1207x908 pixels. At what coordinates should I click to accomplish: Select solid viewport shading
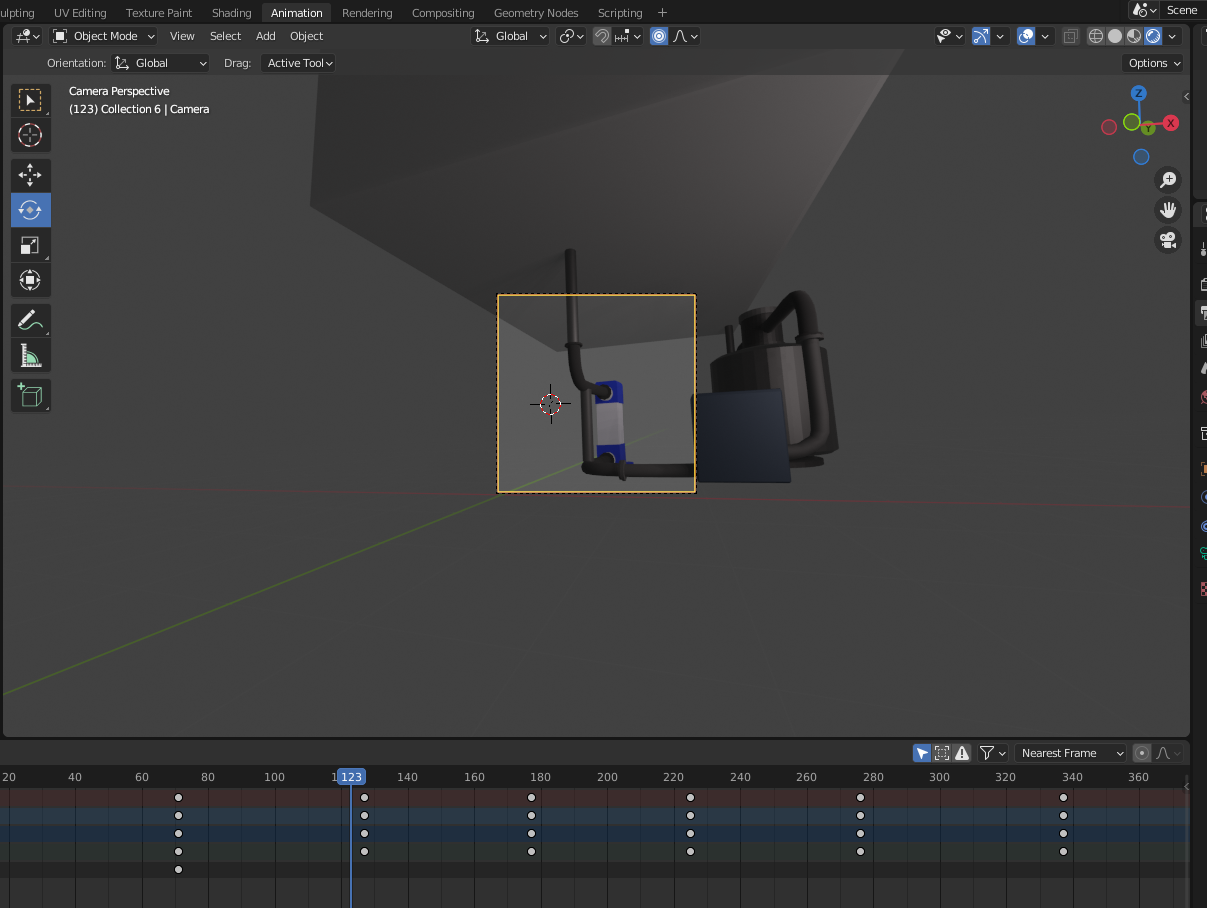click(x=1115, y=36)
